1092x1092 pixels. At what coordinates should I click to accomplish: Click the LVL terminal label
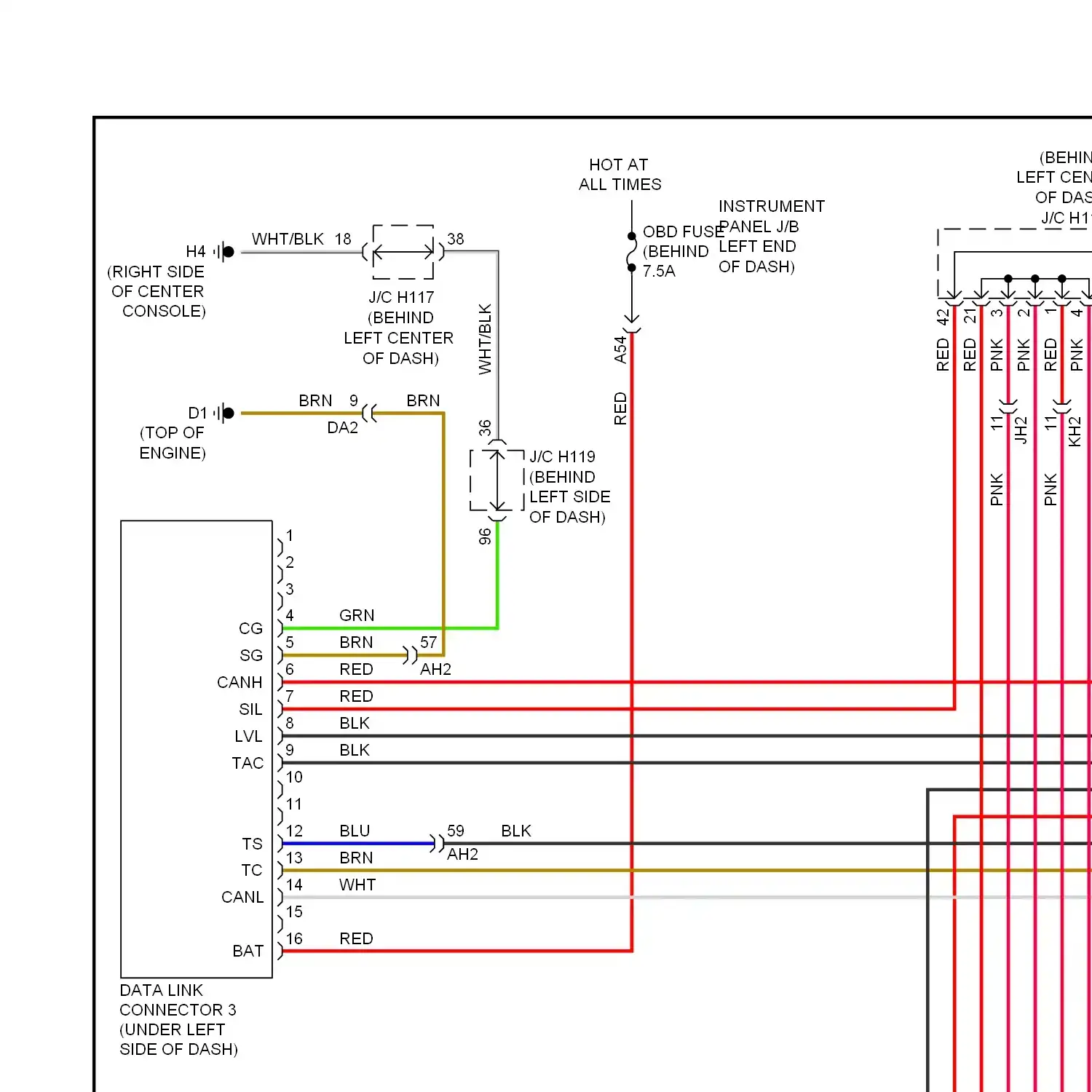click(248, 736)
